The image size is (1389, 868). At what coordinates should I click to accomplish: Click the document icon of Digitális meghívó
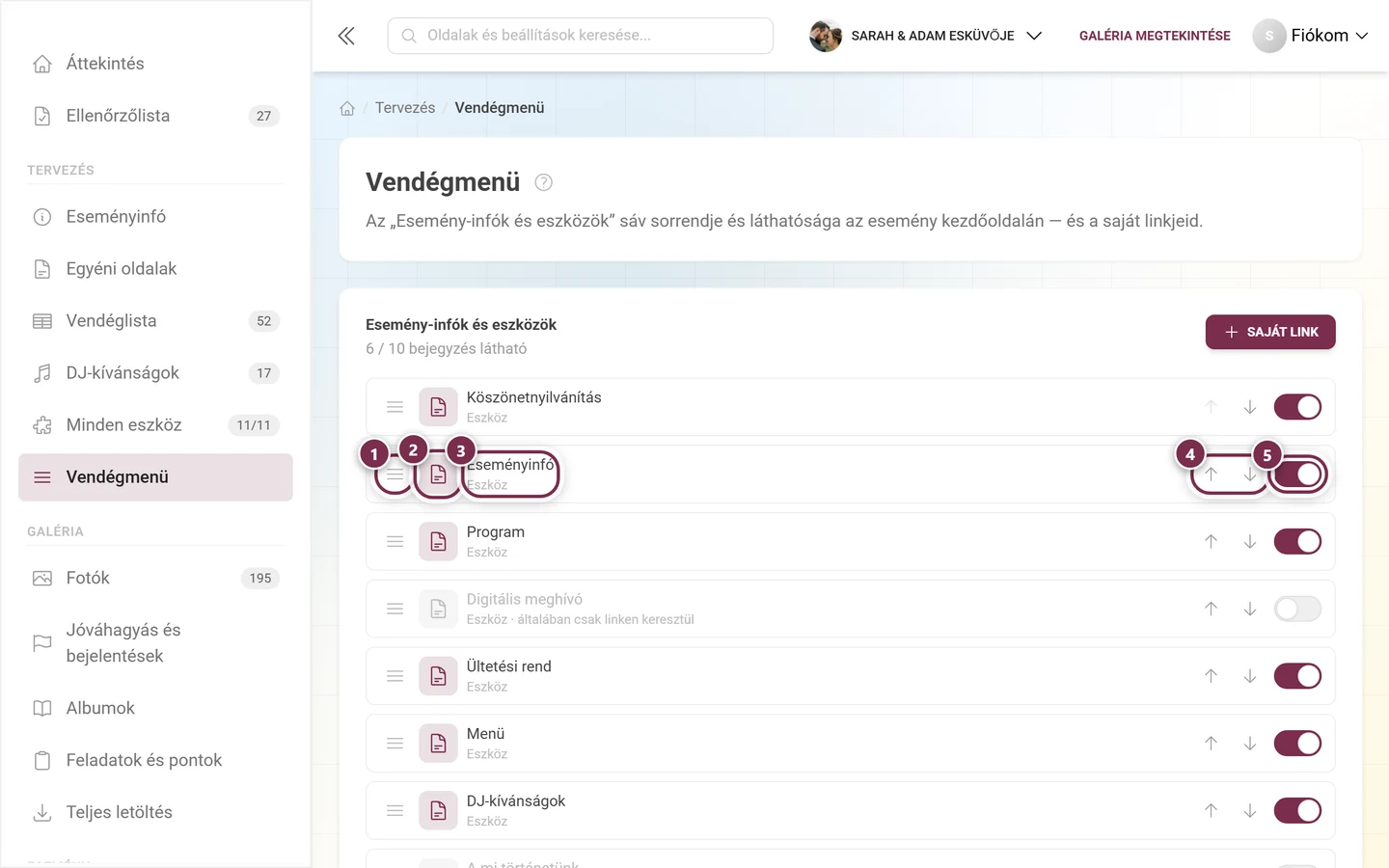438,609
